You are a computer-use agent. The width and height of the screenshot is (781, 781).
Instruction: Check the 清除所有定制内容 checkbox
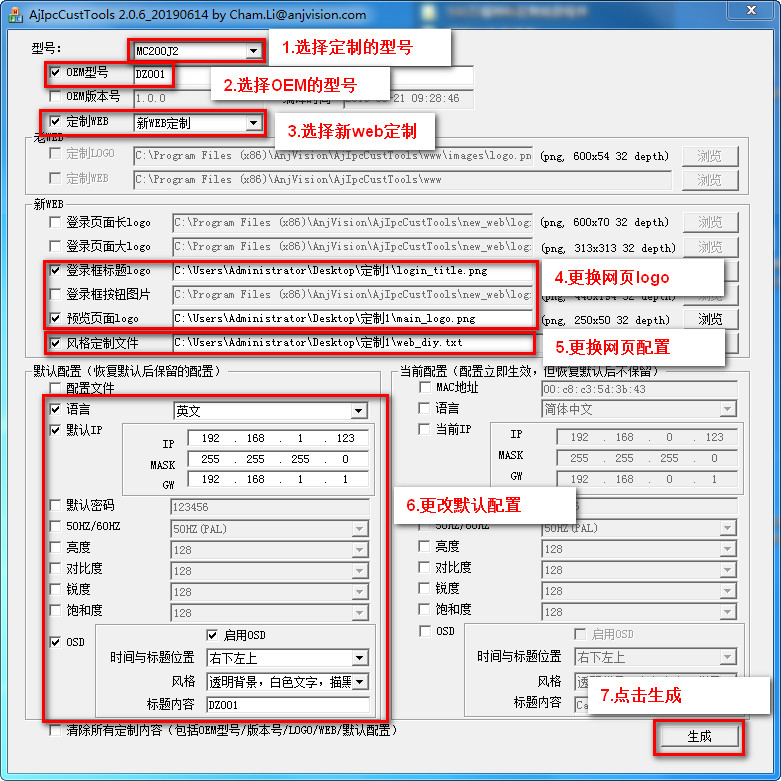(x=55, y=731)
